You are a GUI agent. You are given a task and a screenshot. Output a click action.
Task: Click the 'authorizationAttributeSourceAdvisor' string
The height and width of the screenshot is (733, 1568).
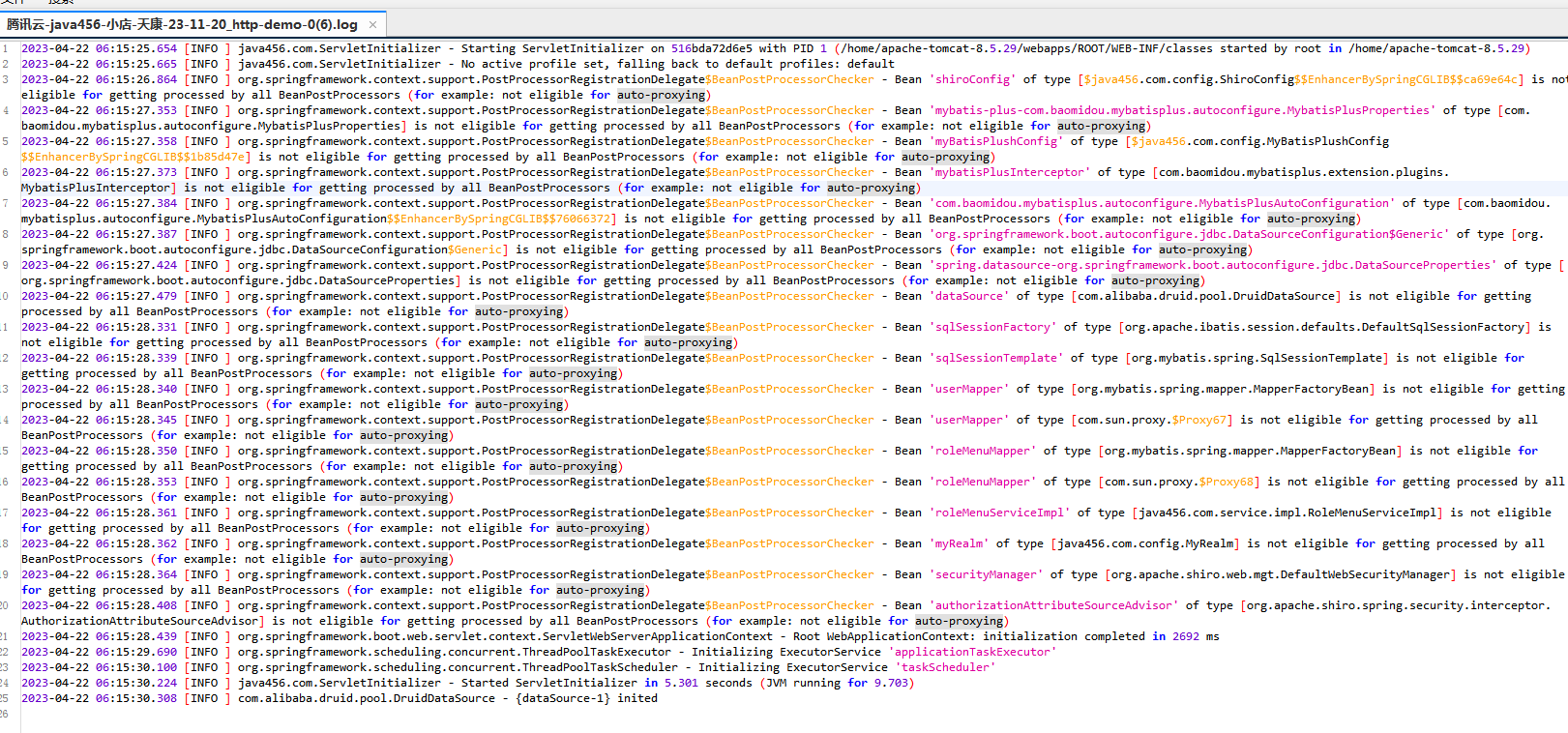pyautogui.click(x=1053, y=605)
